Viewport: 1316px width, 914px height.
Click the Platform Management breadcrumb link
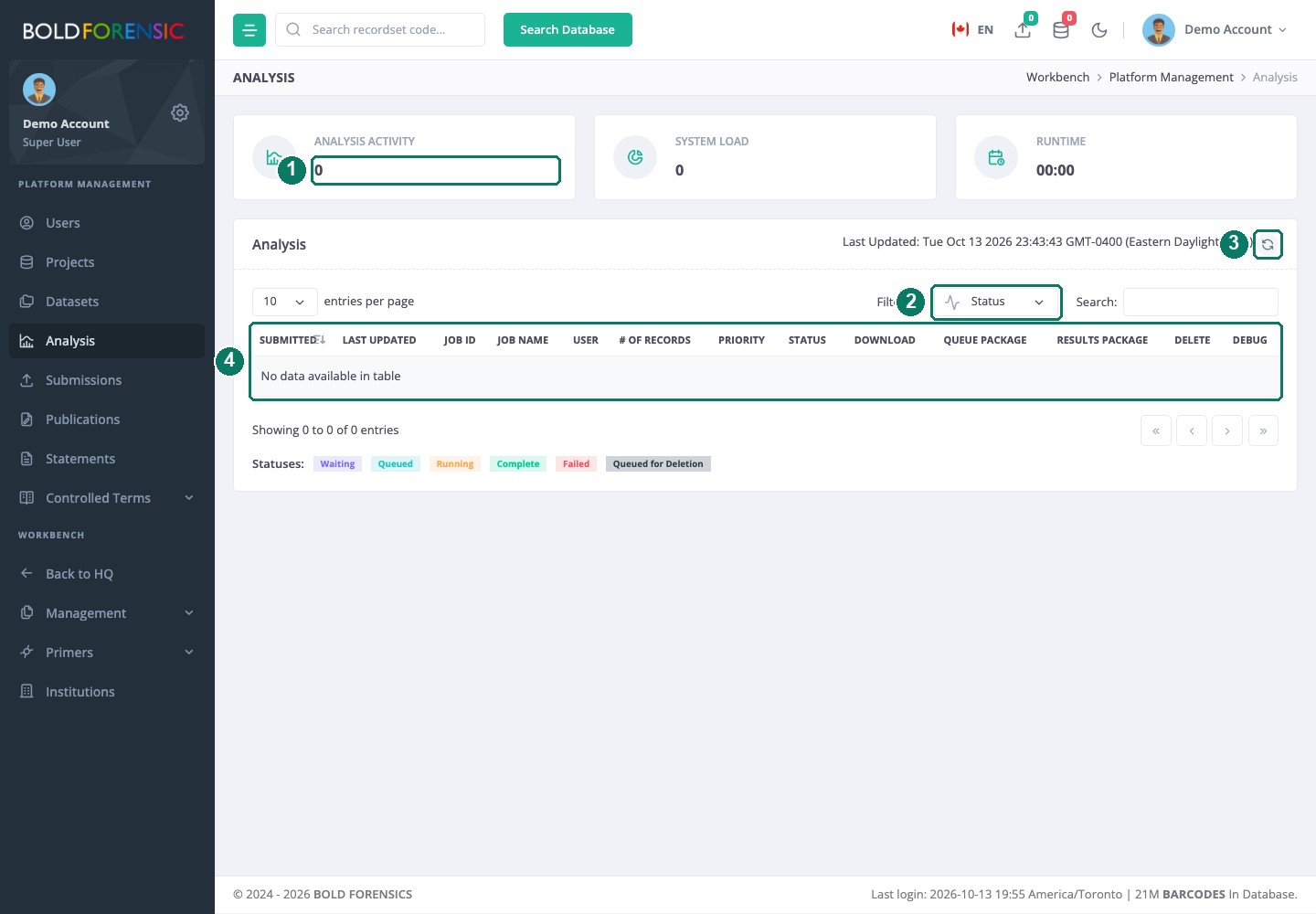tap(1171, 78)
